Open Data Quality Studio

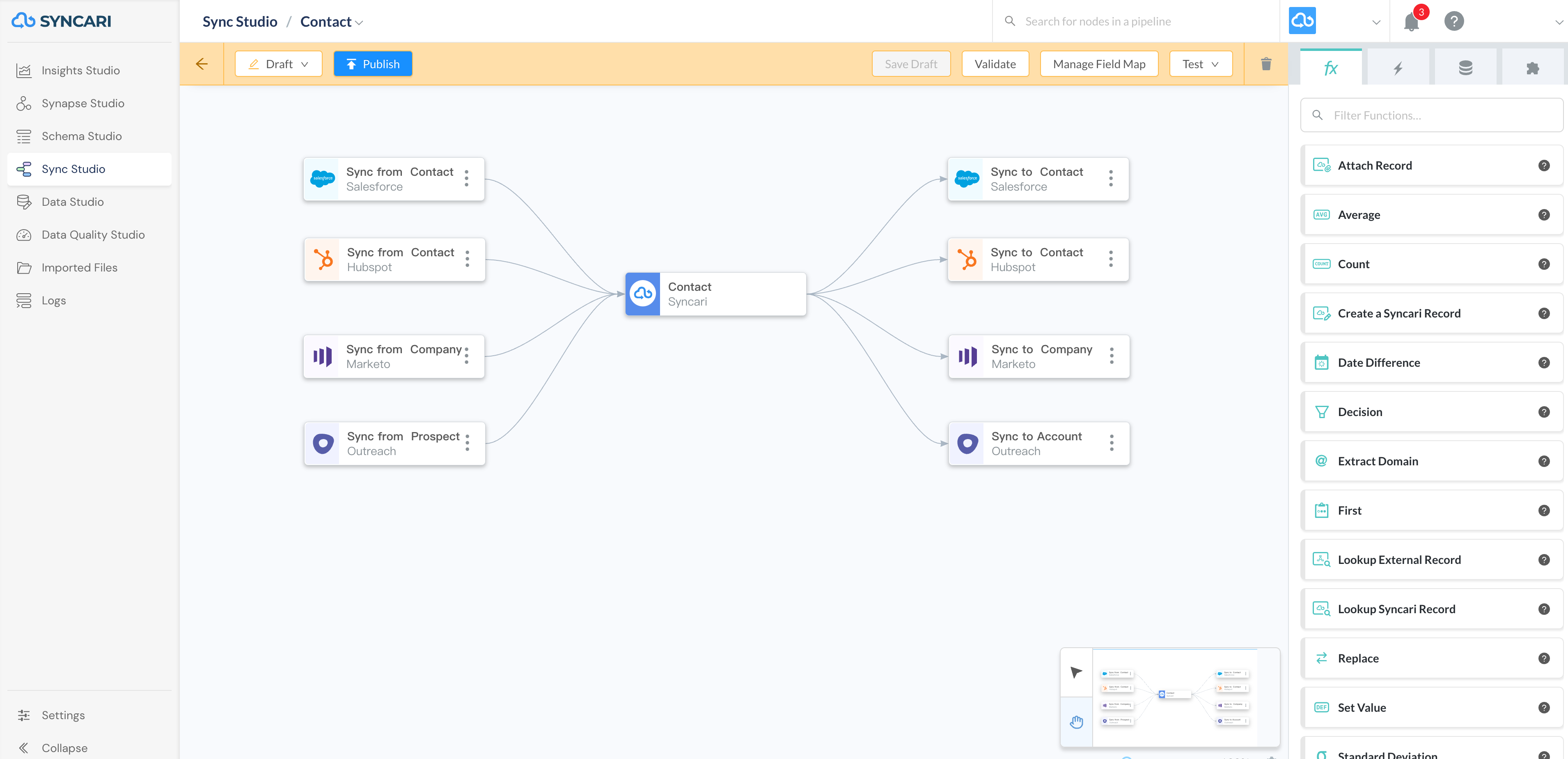tap(89, 235)
